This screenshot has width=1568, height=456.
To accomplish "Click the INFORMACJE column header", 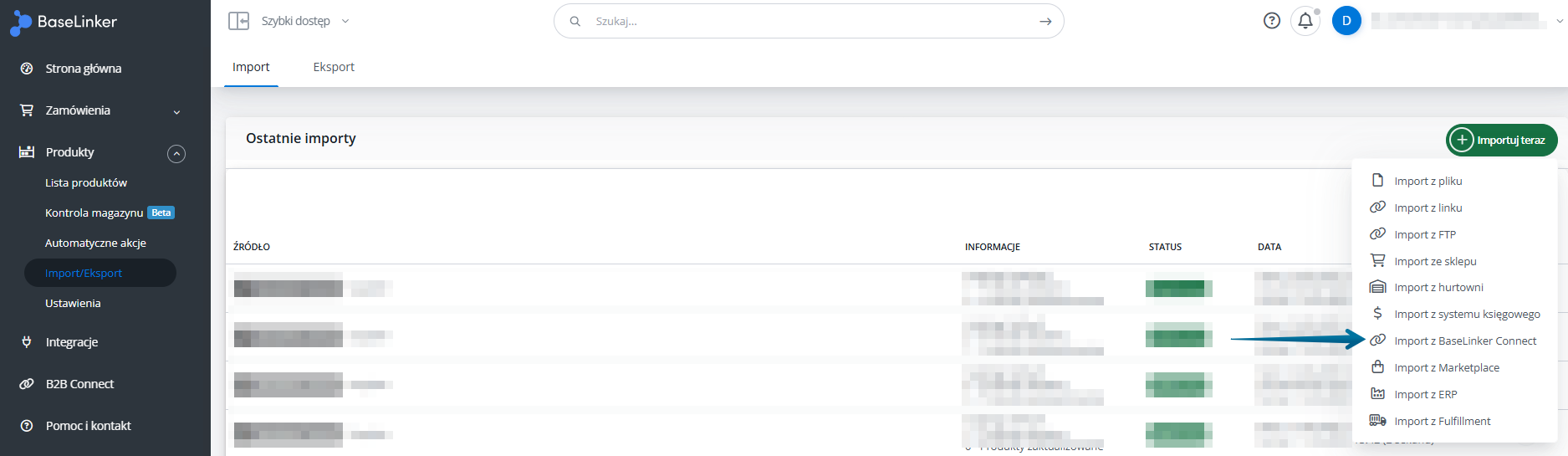I will click(993, 247).
